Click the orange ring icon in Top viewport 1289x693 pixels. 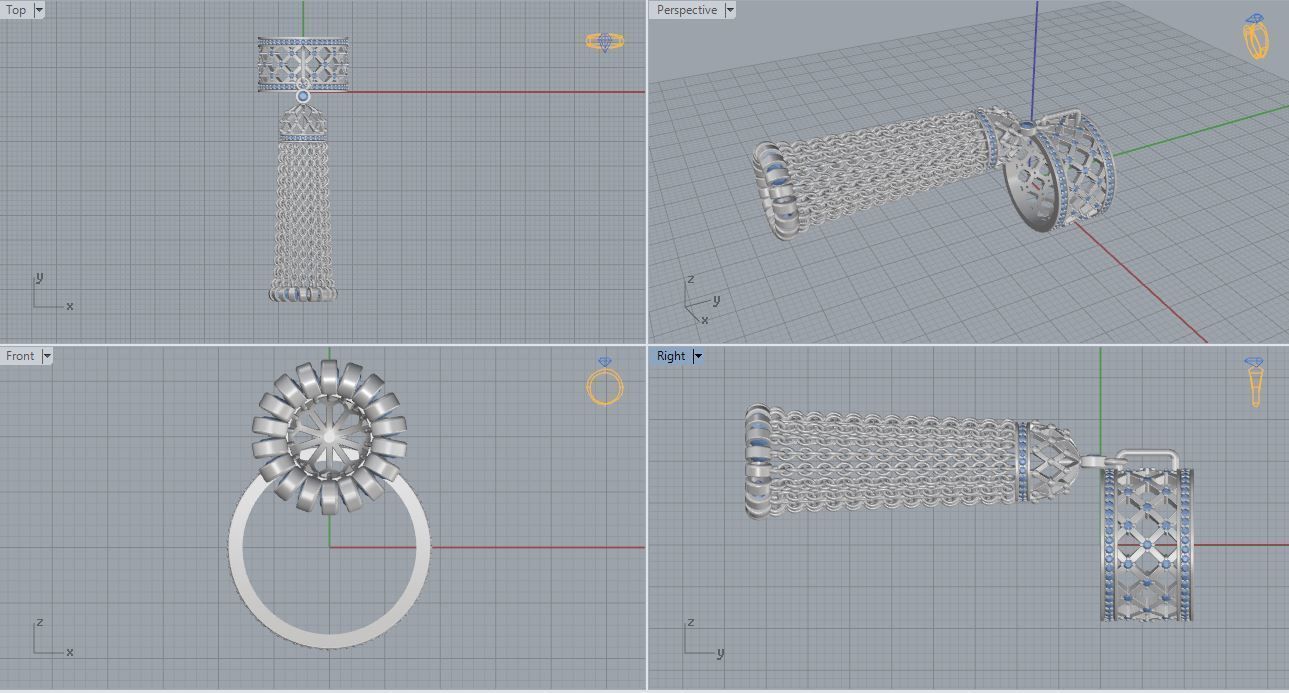605,42
